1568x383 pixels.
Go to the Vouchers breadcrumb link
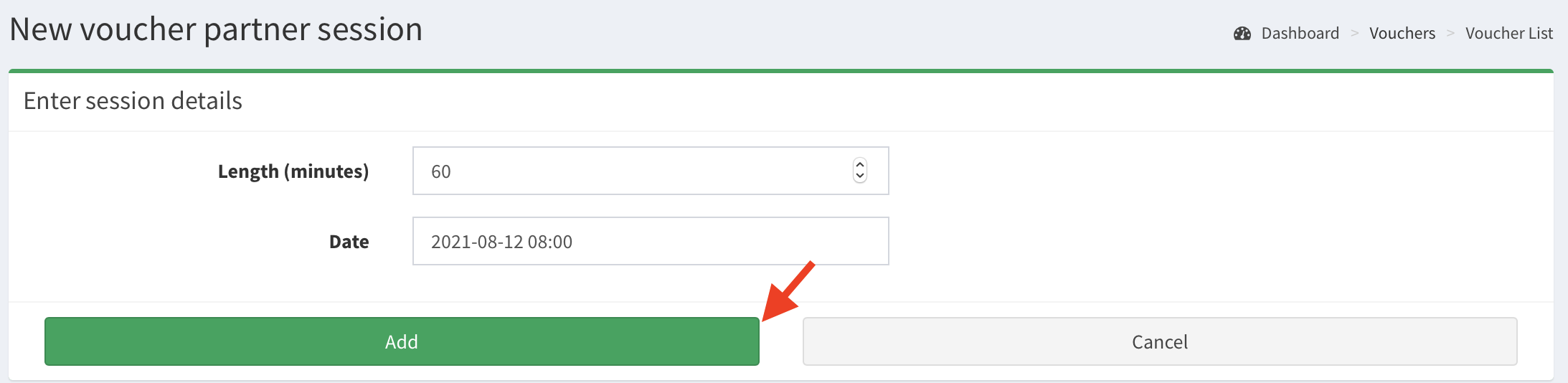[1402, 34]
